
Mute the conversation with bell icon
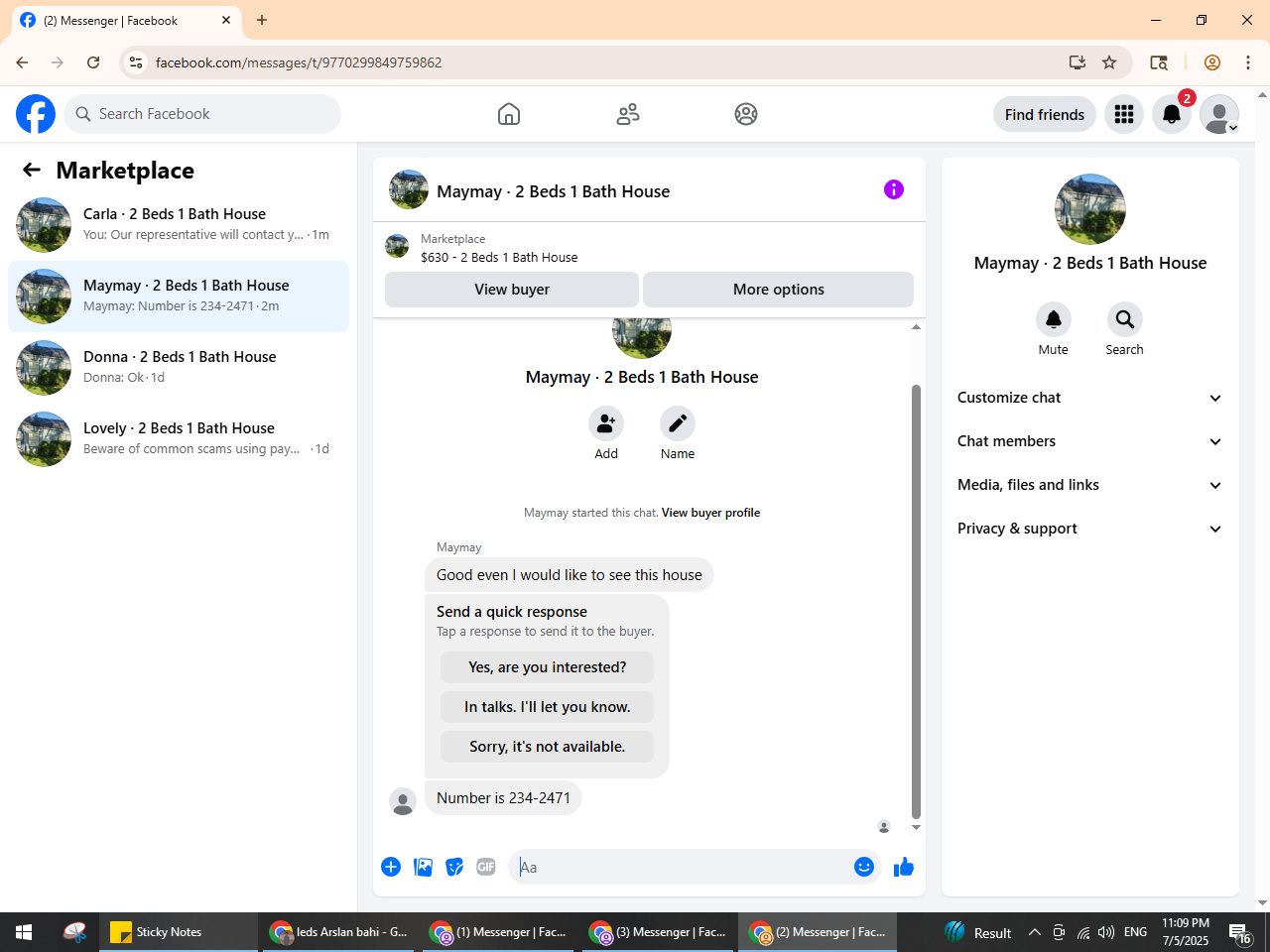(1054, 319)
